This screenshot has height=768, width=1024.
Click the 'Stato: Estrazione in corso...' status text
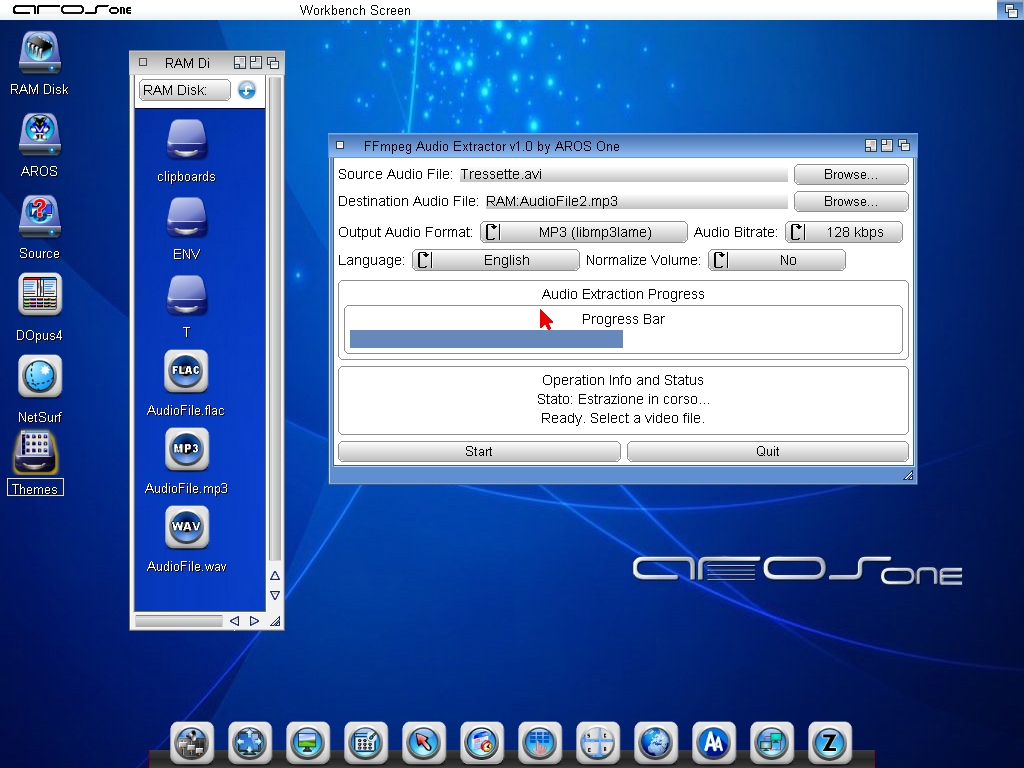[623, 399]
